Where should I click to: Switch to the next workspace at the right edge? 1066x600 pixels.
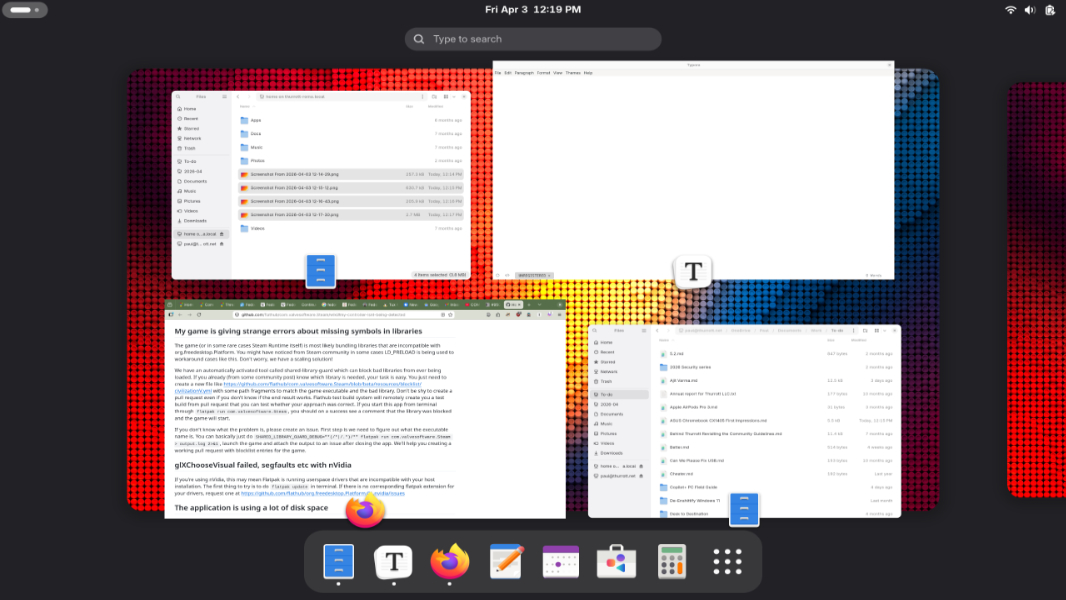[1036, 290]
